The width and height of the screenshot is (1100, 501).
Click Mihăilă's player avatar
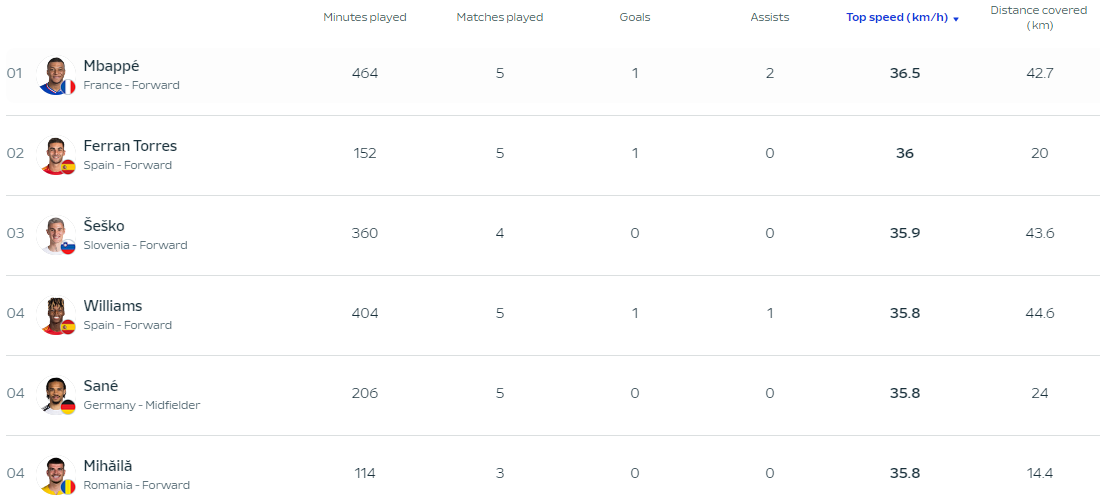(56, 476)
